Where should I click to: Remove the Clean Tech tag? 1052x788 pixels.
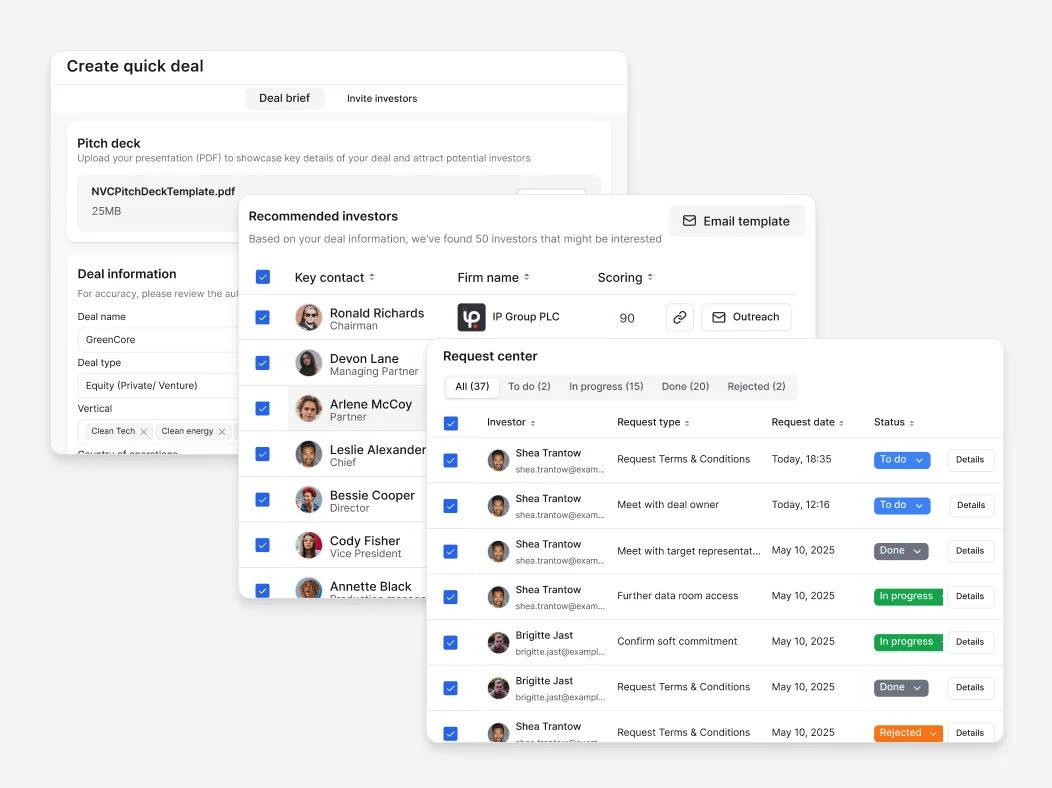144,432
